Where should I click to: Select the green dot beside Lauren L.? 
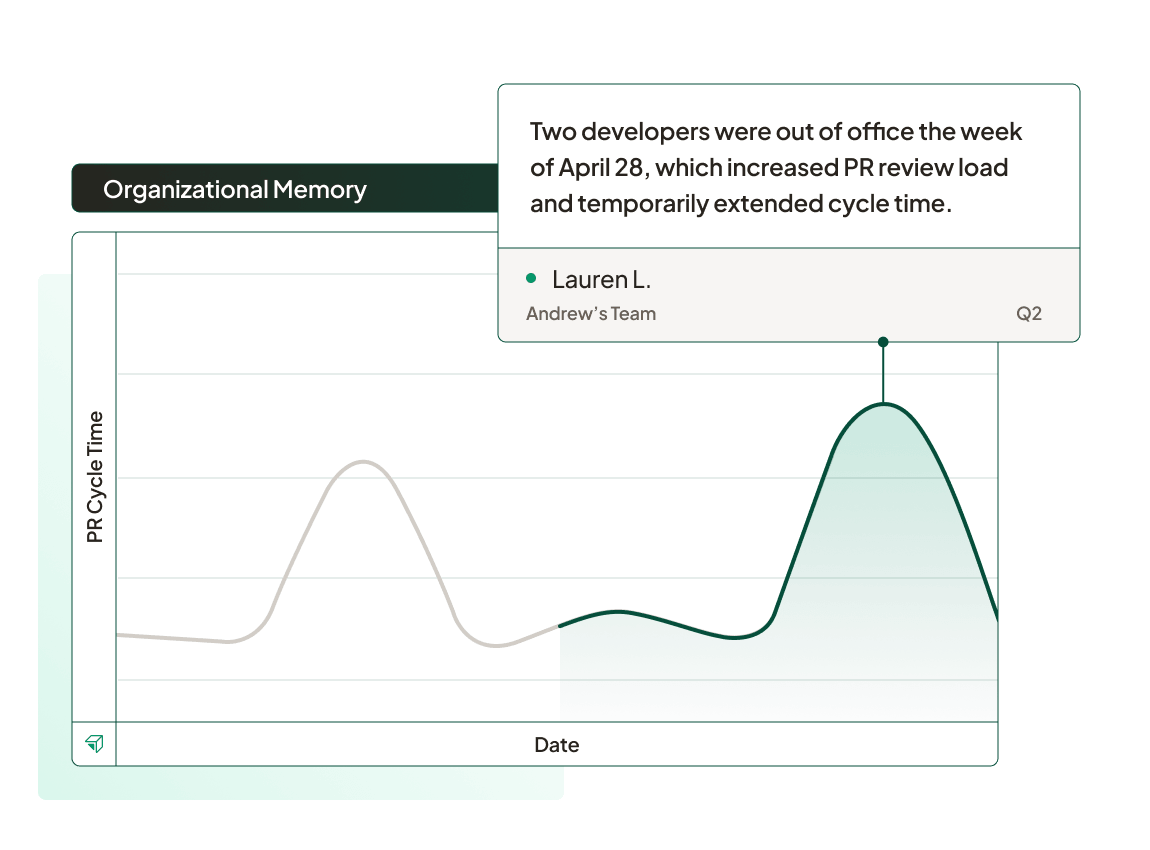tap(530, 279)
